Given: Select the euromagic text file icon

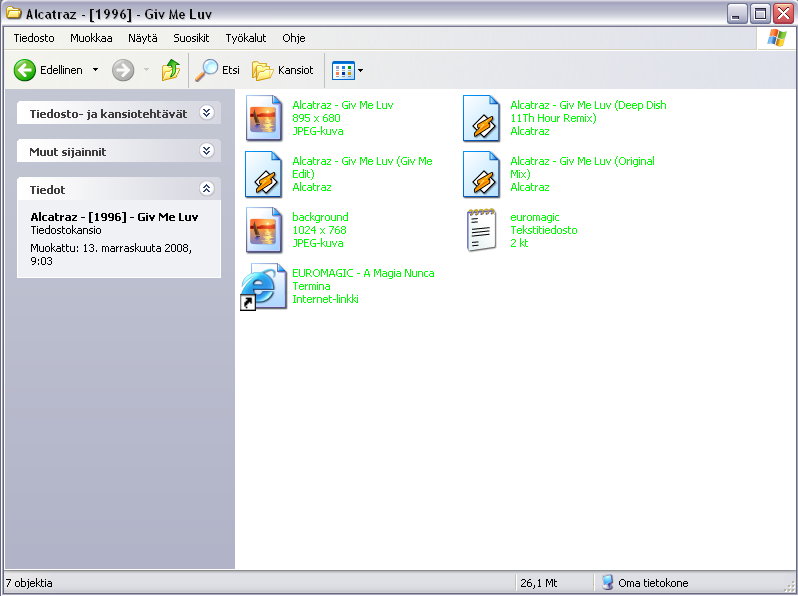Looking at the screenshot, I should (482, 230).
